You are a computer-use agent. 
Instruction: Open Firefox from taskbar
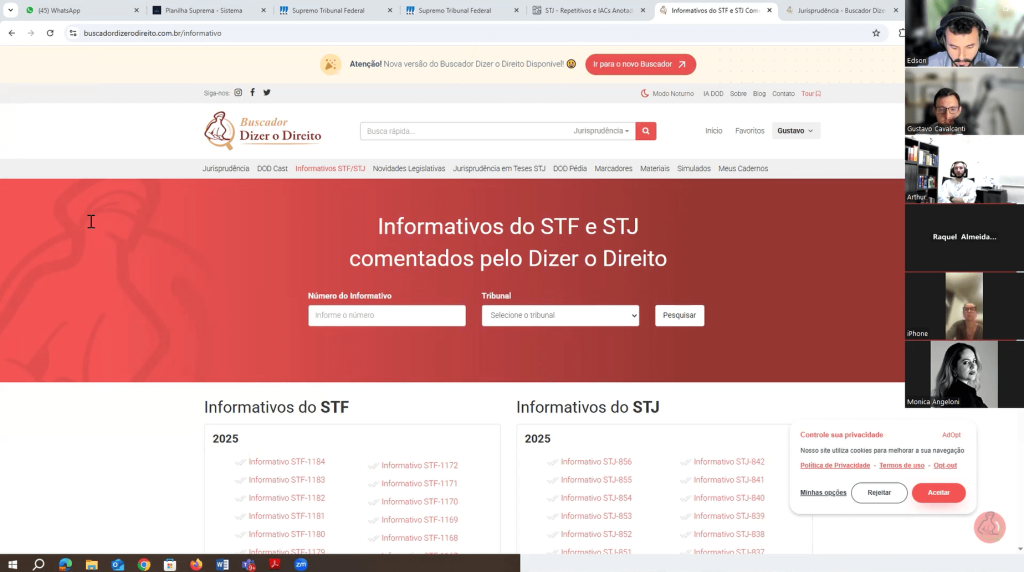196,564
